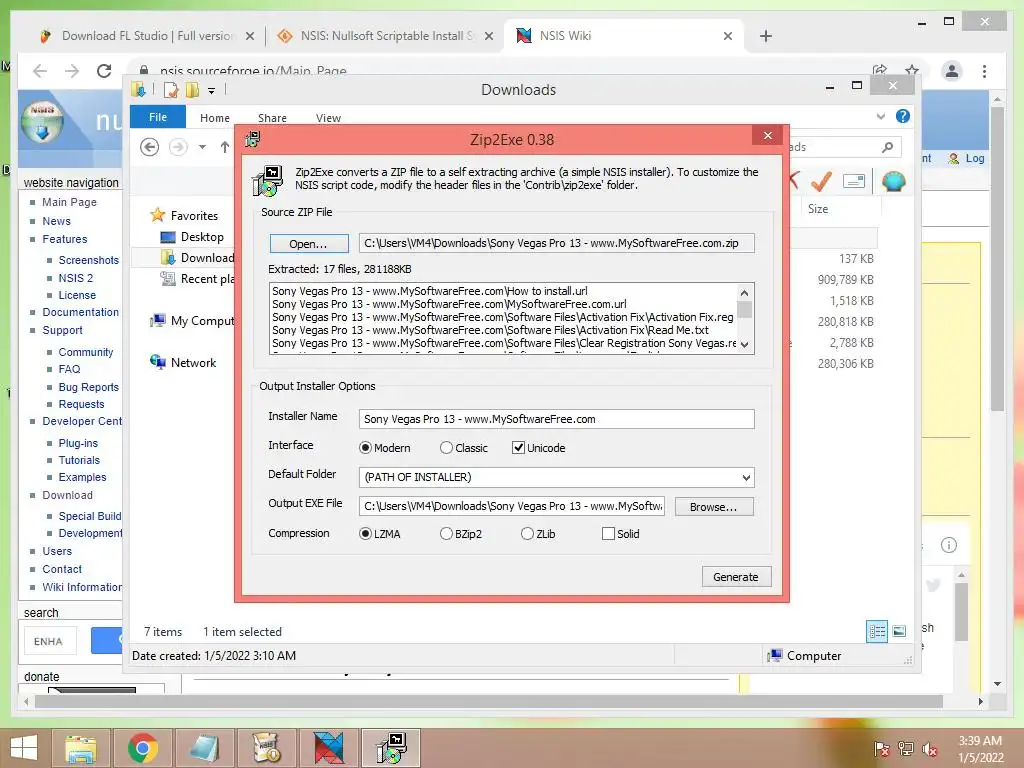The height and width of the screenshot is (768, 1024).
Task: Click the wiki search input box
Action: 50,641
